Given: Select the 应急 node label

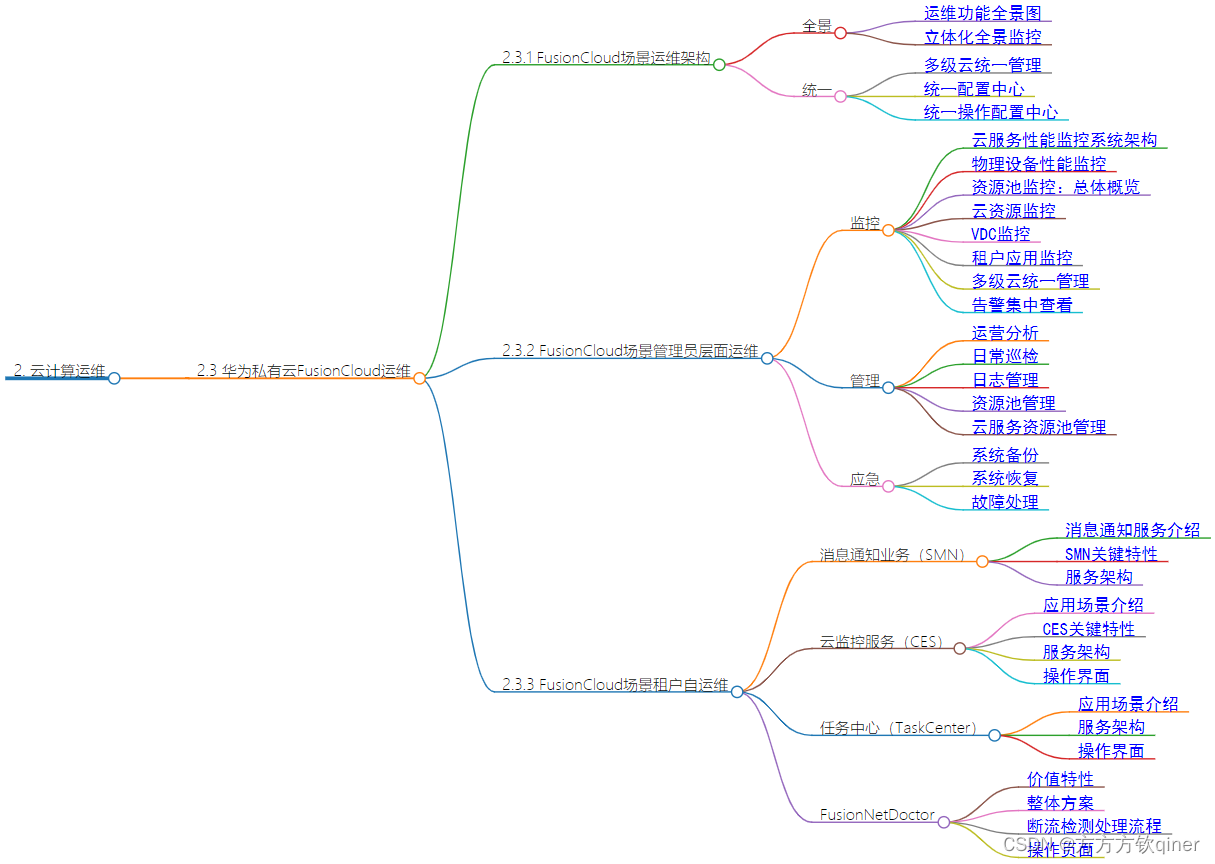Looking at the screenshot, I should pyautogui.click(x=865, y=479).
